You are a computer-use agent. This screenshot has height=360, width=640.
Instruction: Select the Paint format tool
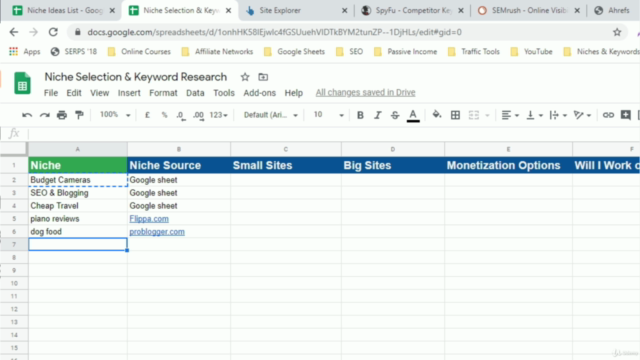(79, 115)
